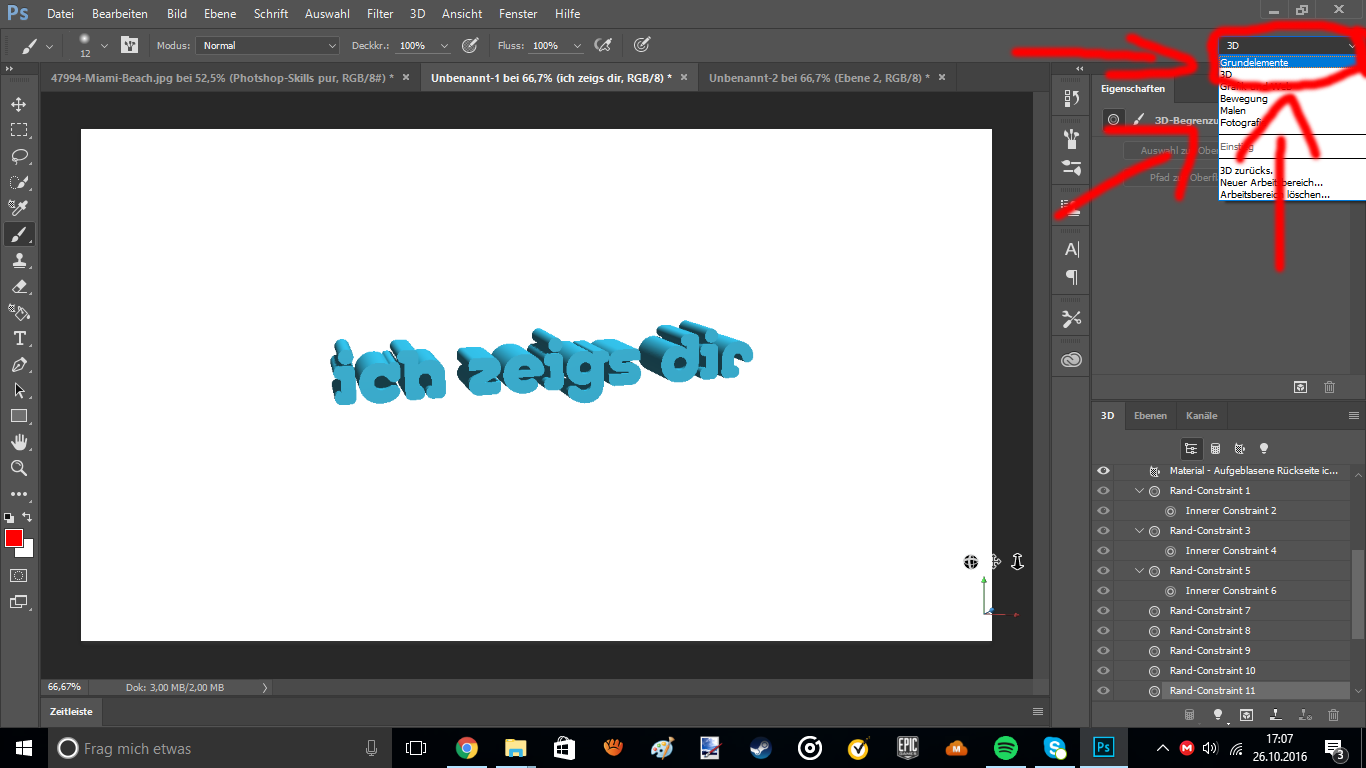This screenshot has height=768, width=1366.
Task: Select the Lasso tool
Action: [x=19, y=156]
